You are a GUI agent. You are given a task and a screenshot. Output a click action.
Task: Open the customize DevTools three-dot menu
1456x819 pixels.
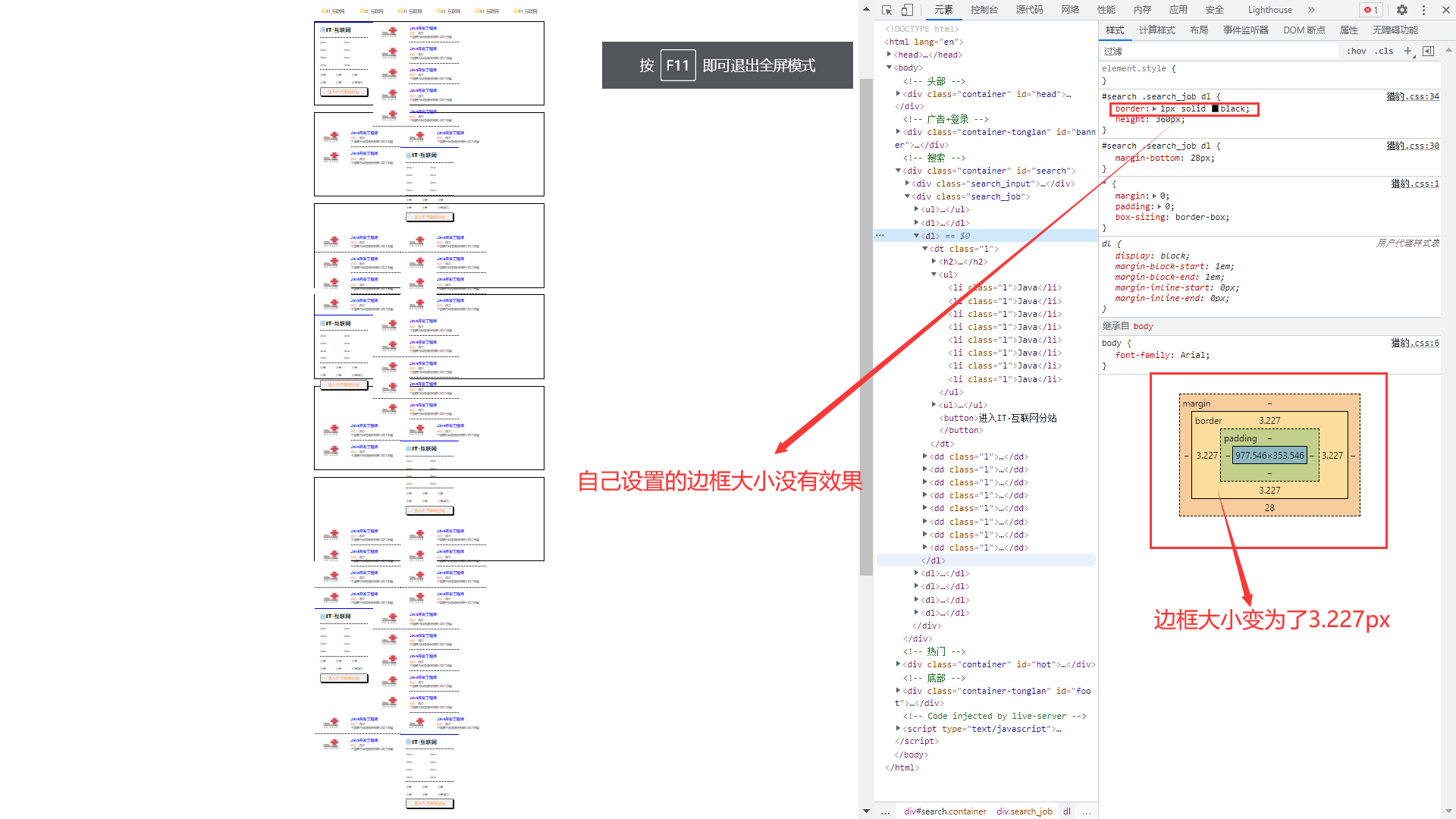[1424, 10]
